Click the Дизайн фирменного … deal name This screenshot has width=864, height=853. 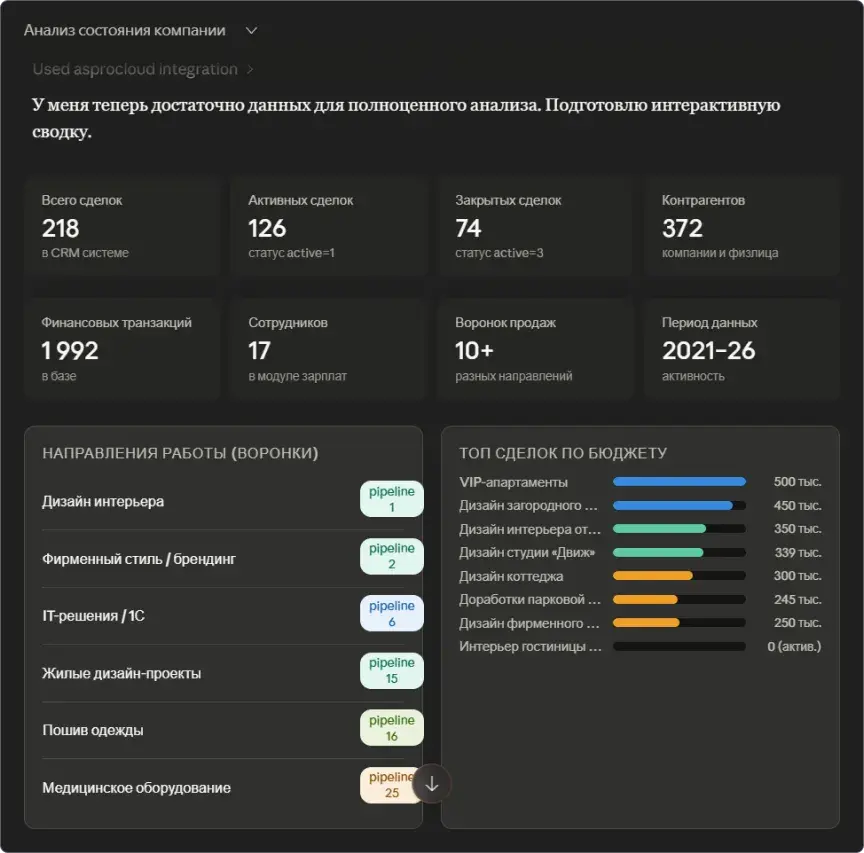pyautogui.click(x=529, y=623)
